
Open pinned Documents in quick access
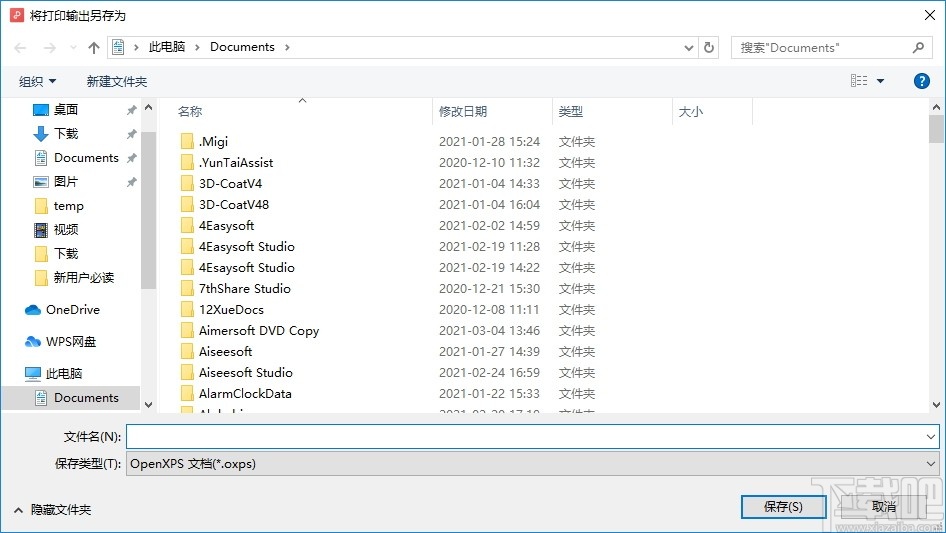pyautogui.click(x=86, y=158)
